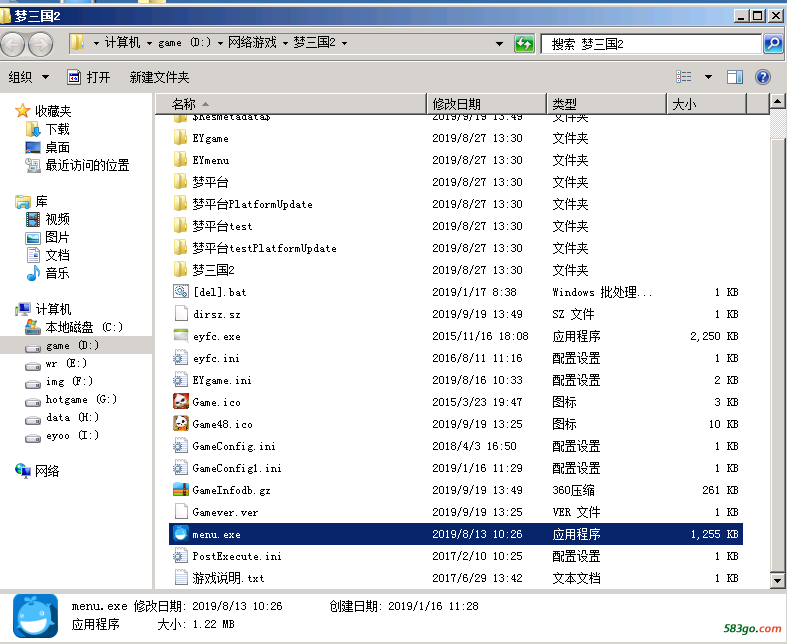Select the 梦三国2 folder in file list
This screenshot has height=644, width=787.
[x=456, y=270]
